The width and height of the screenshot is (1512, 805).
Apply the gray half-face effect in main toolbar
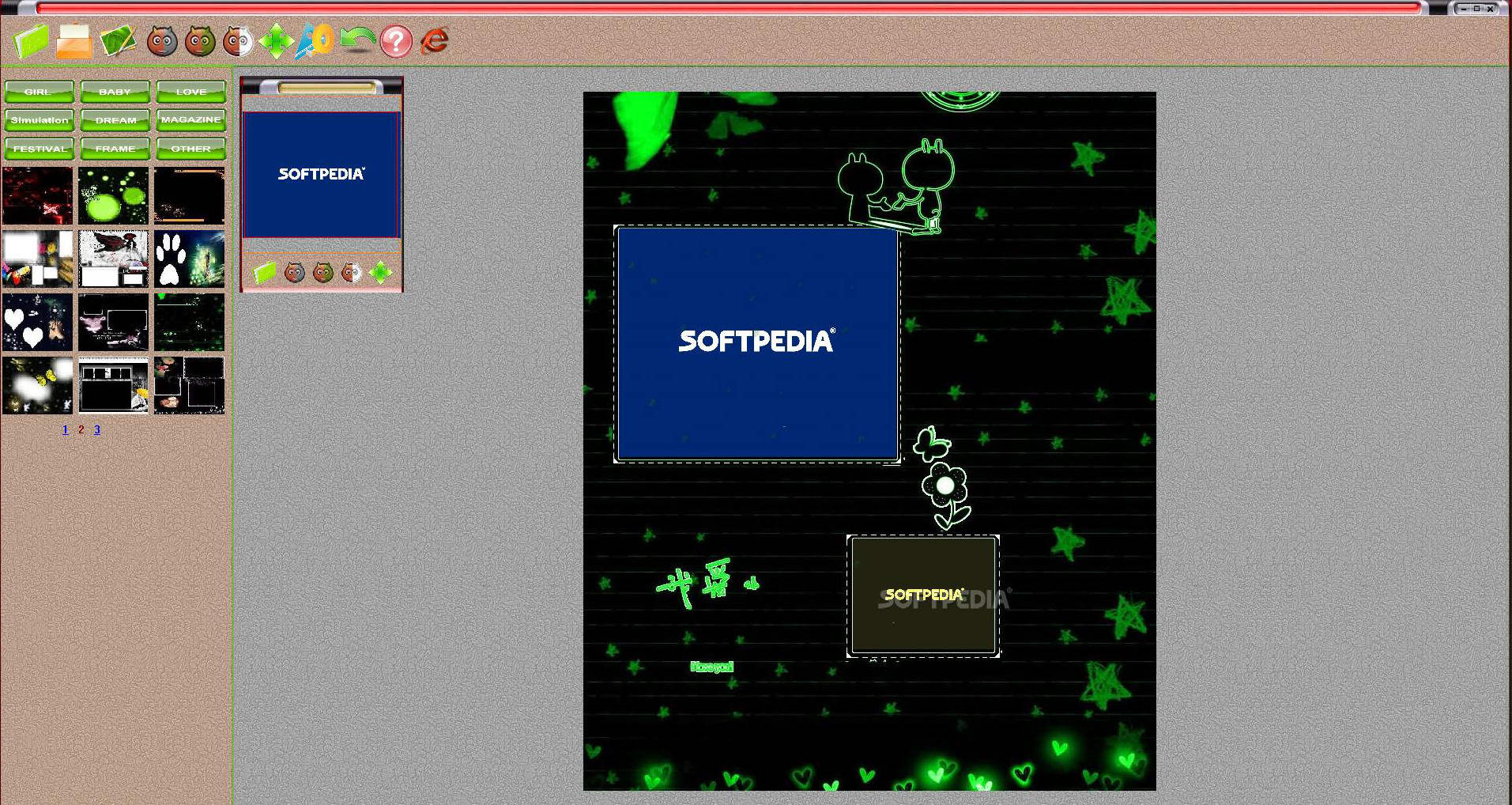coord(162,41)
